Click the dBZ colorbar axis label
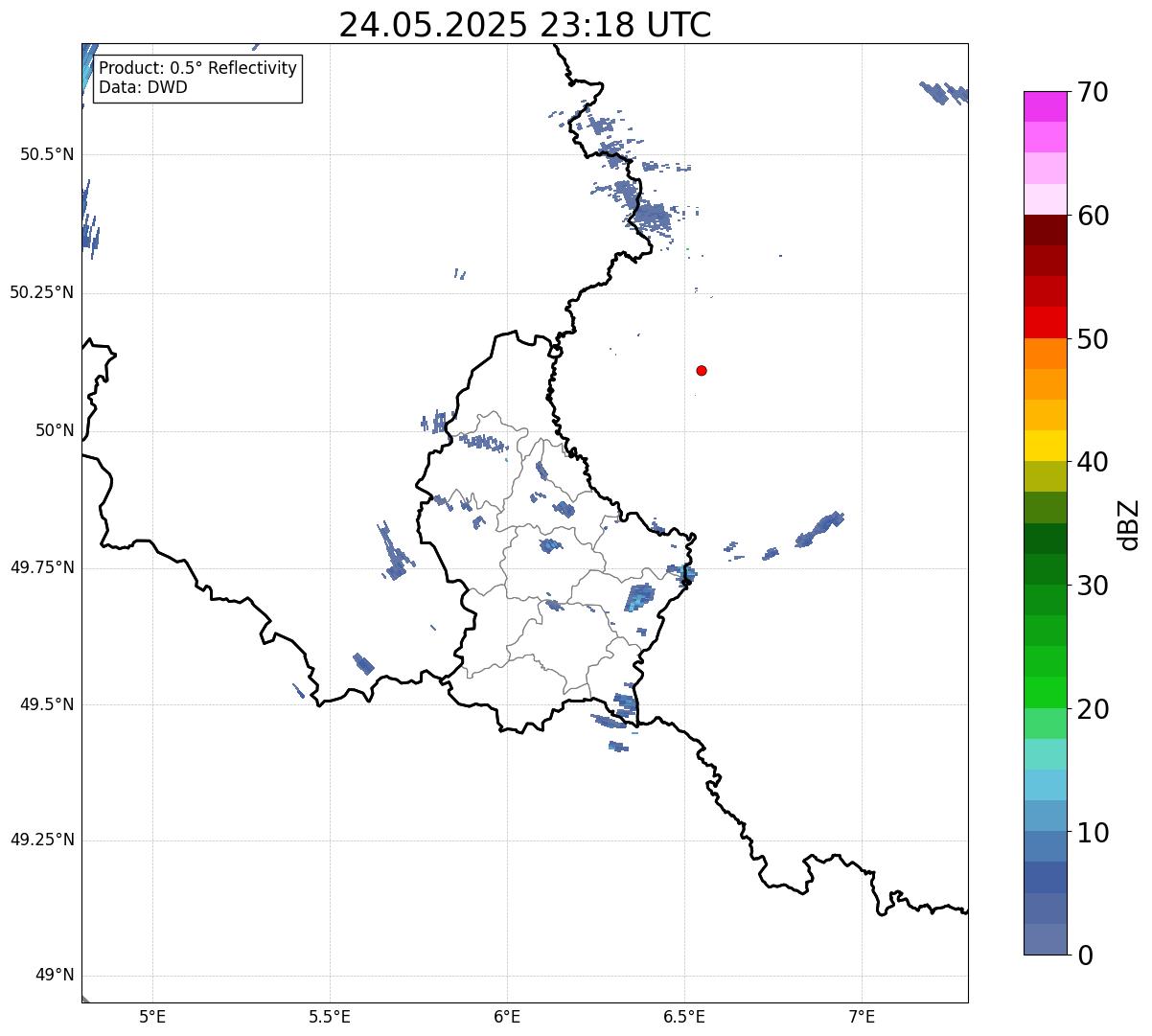Viewport: 1152px width, 1036px height. pos(1130,524)
